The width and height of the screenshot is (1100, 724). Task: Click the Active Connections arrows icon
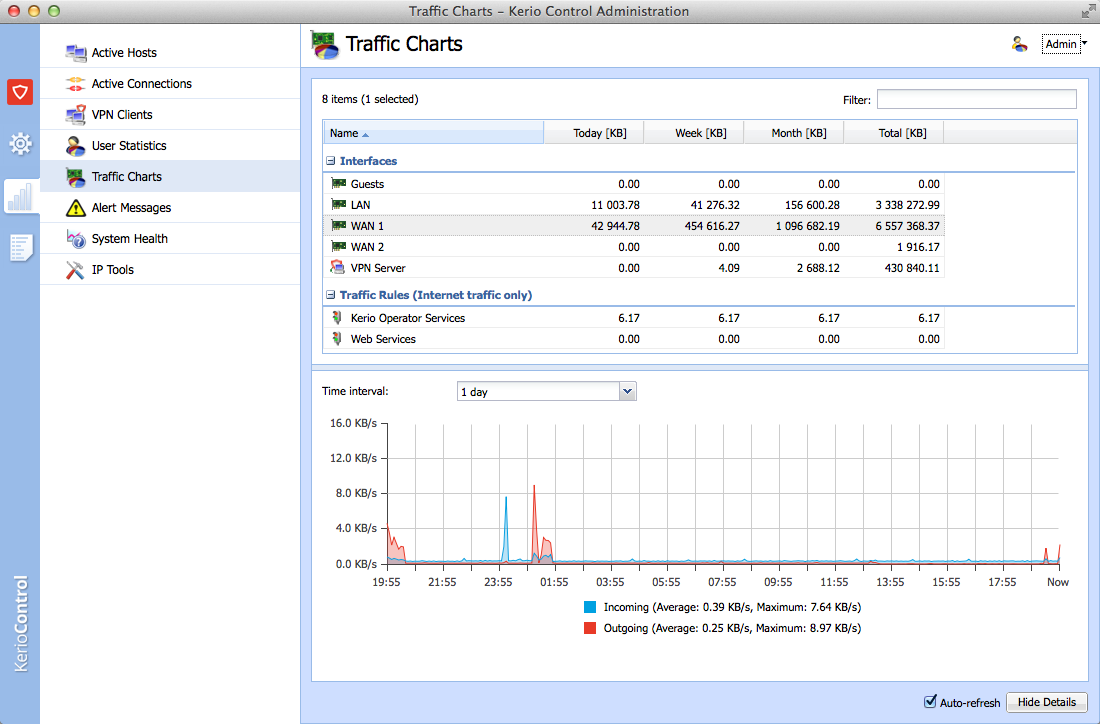coord(75,83)
